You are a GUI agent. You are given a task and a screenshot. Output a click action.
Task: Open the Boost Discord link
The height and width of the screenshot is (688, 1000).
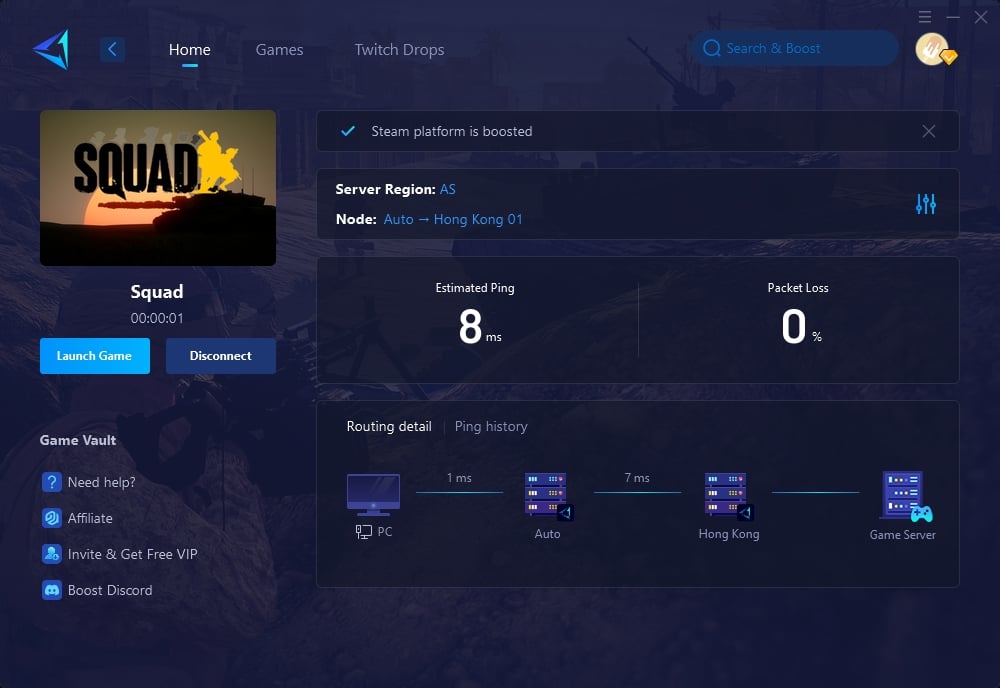(x=110, y=590)
